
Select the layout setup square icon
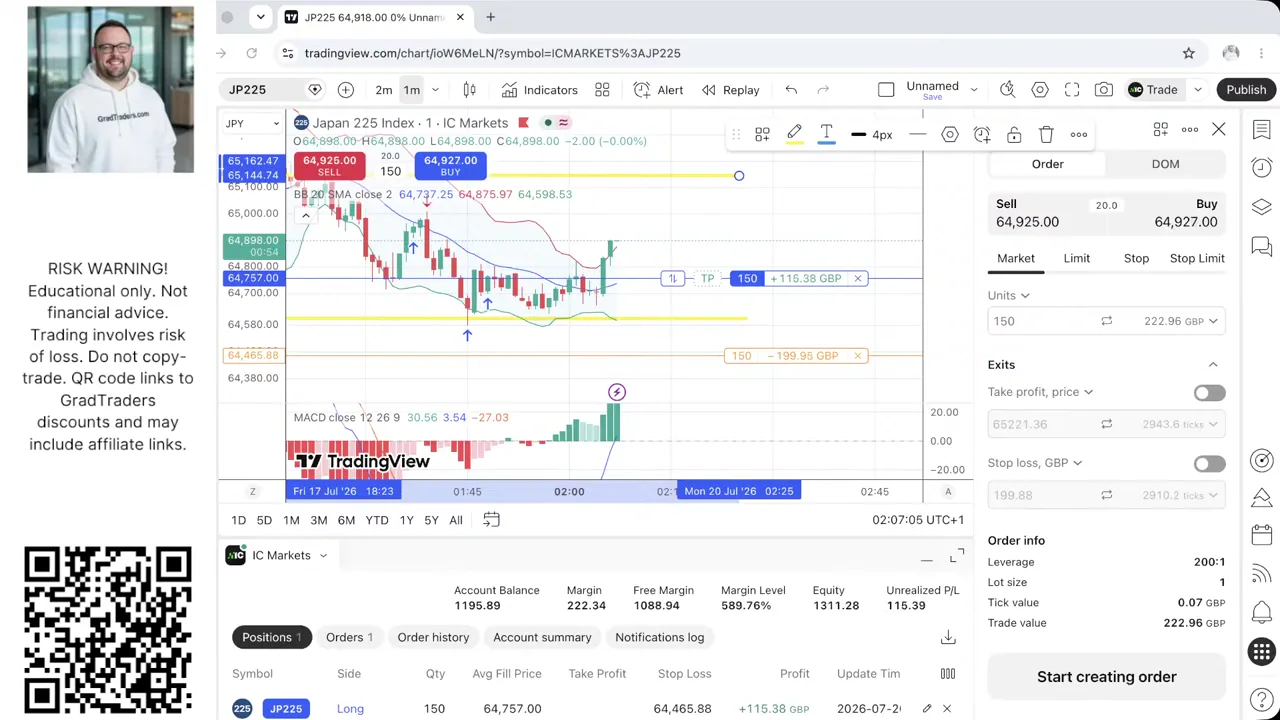pos(886,90)
